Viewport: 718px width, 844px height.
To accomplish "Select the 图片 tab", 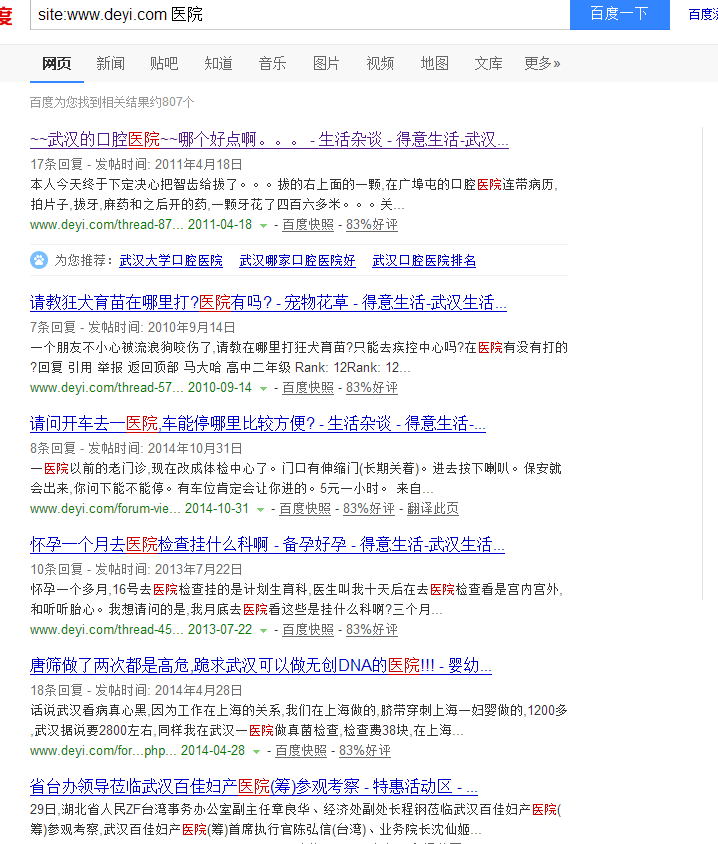I will click(x=326, y=64).
